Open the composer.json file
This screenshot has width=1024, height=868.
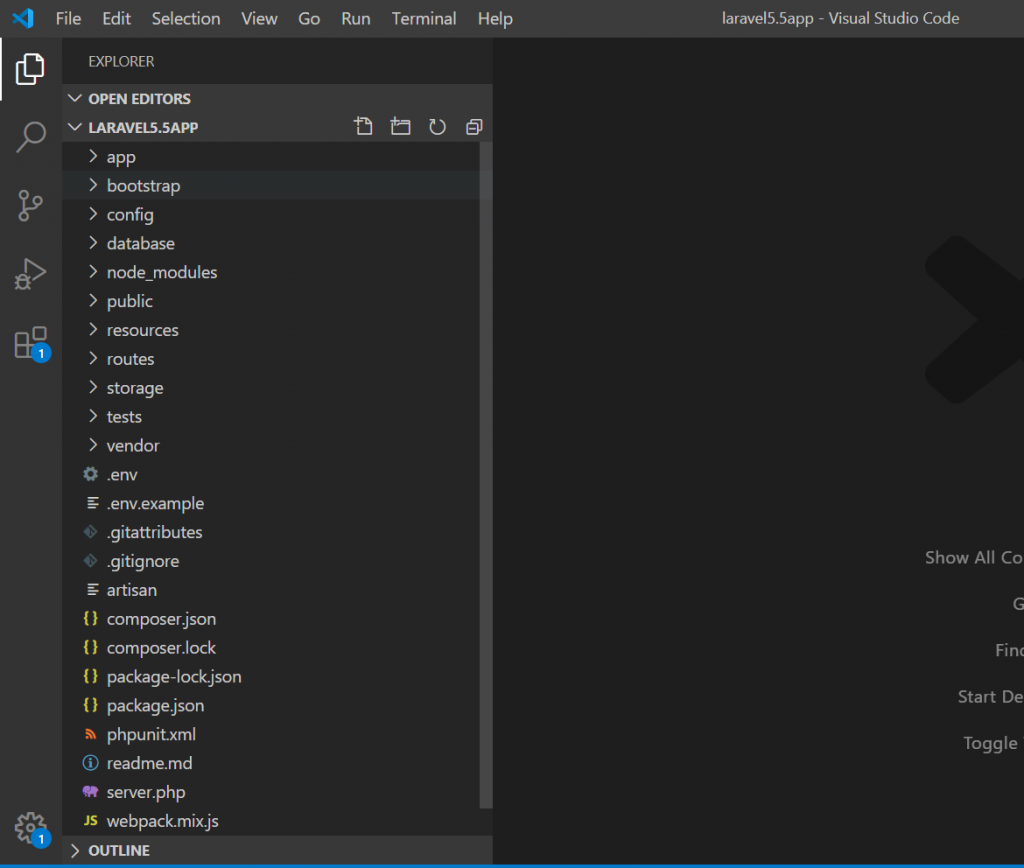tap(161, 619)
